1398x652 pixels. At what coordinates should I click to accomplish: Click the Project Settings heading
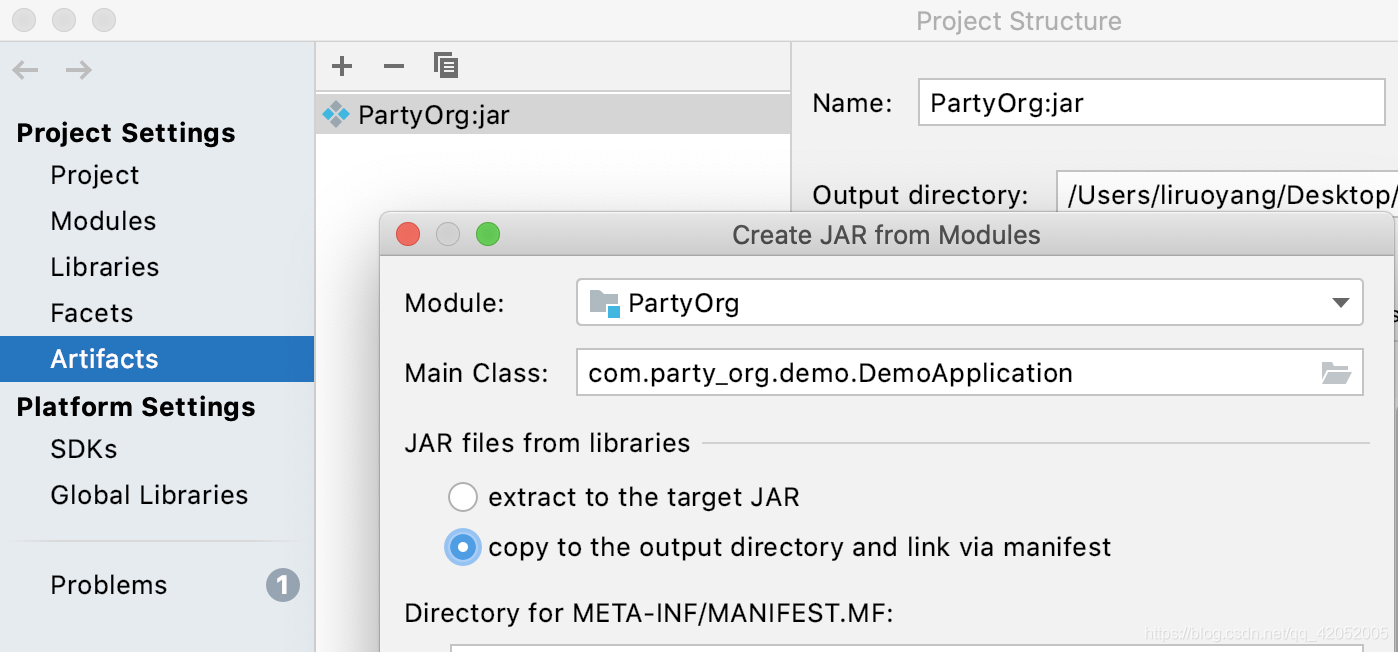[126, 133]
